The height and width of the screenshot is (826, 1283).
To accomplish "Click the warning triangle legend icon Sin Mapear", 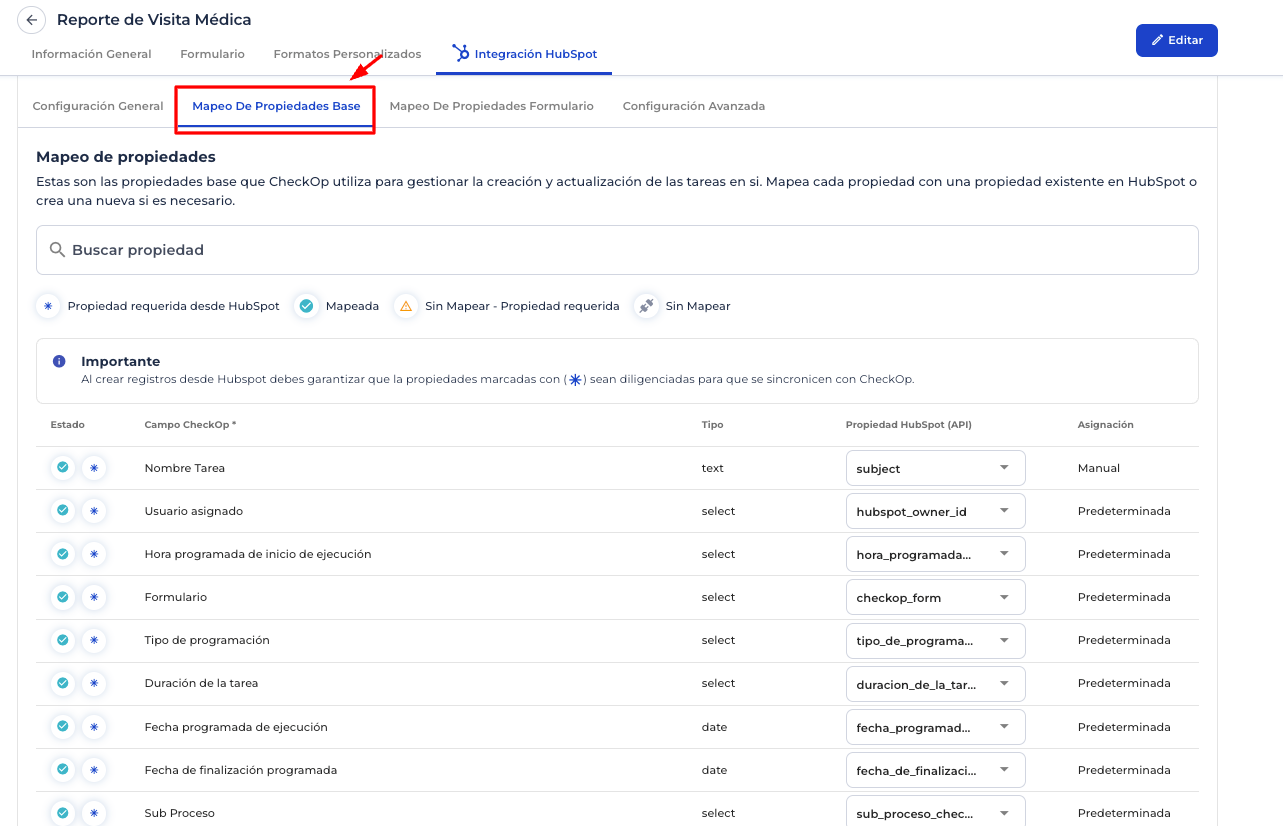I will coord(406,306).
